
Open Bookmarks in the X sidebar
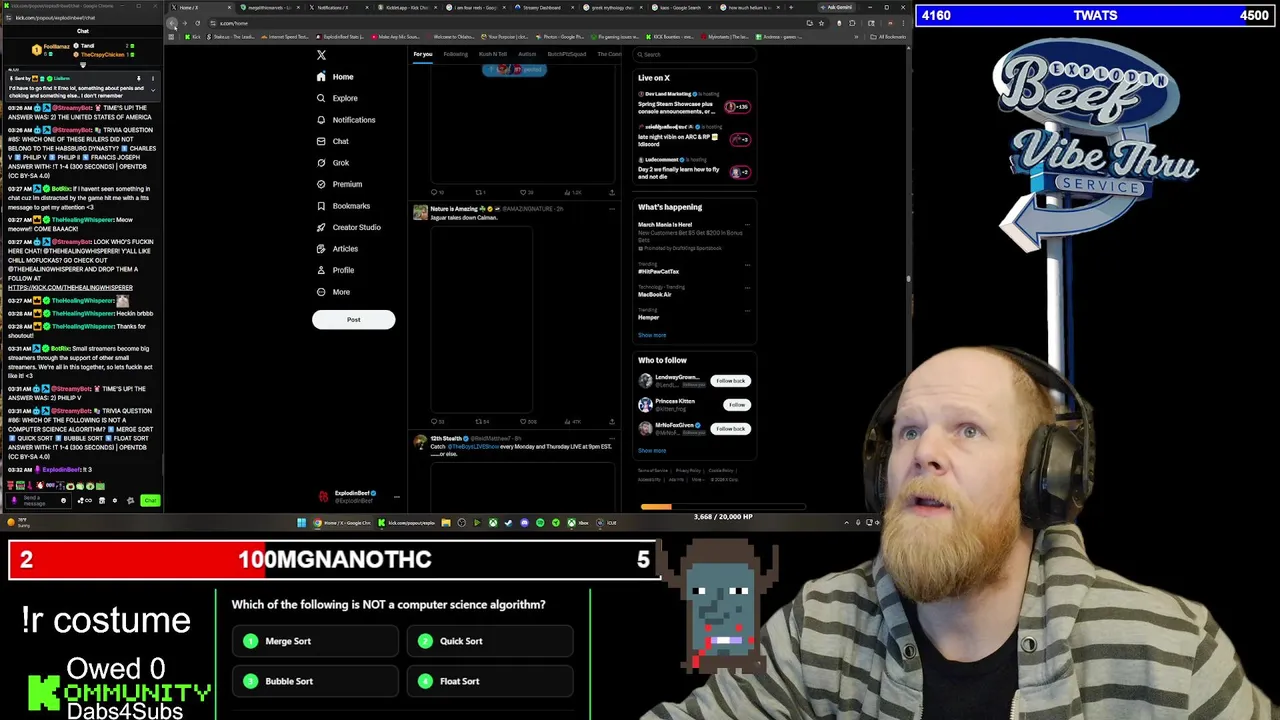tap(343, 206)
